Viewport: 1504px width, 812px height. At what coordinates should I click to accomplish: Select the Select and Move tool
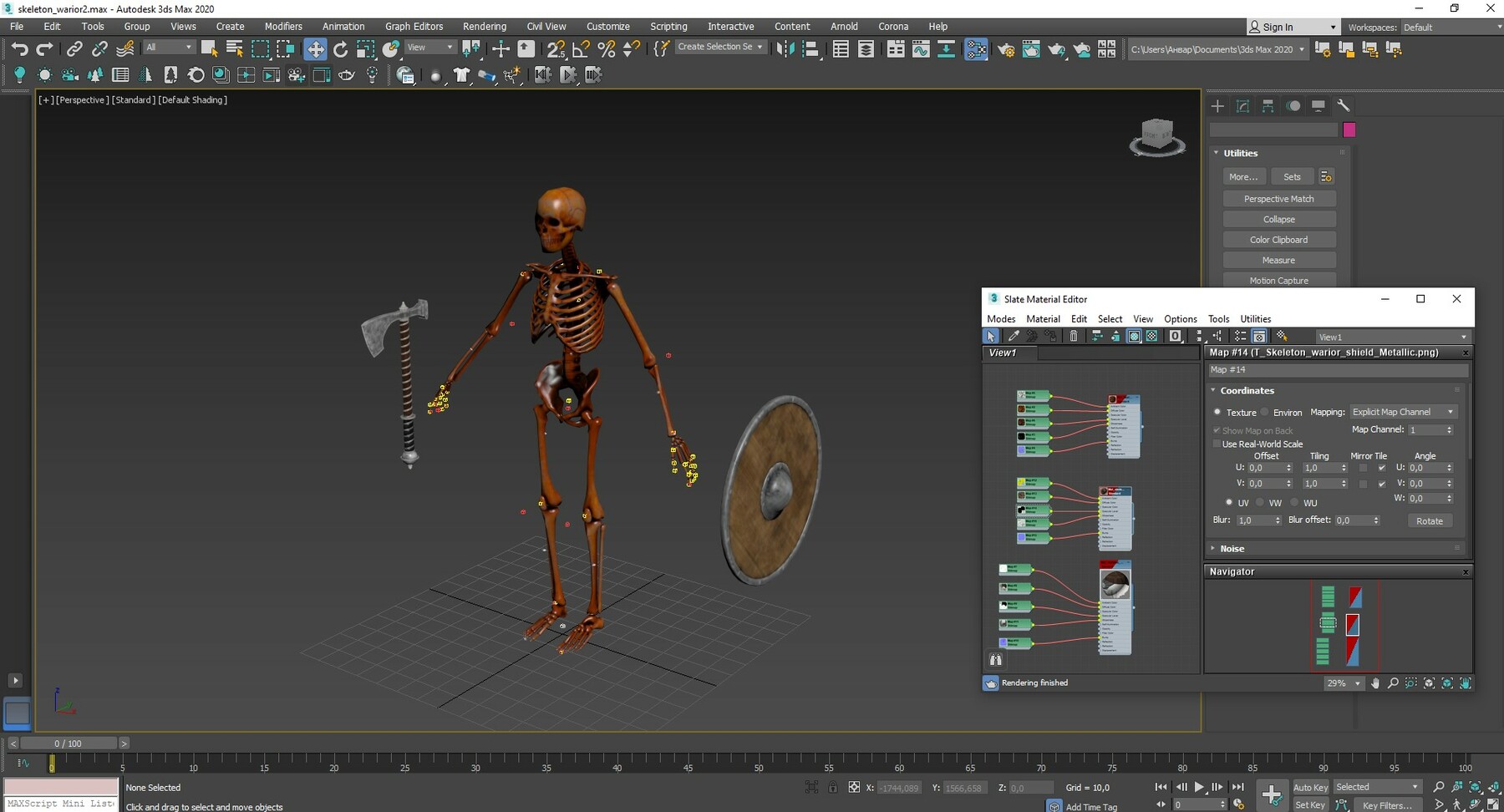pos(316,48)
